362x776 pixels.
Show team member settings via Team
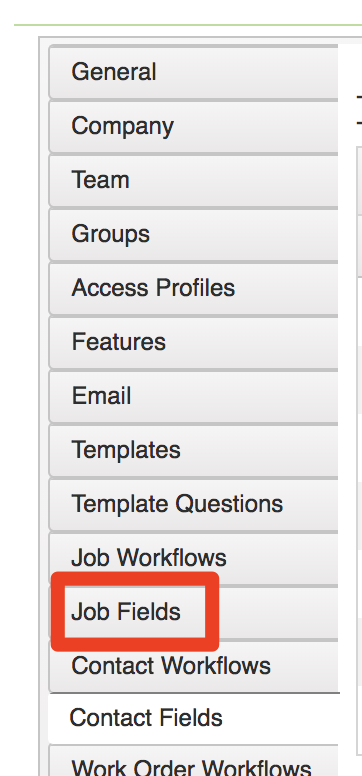[194, 180]
